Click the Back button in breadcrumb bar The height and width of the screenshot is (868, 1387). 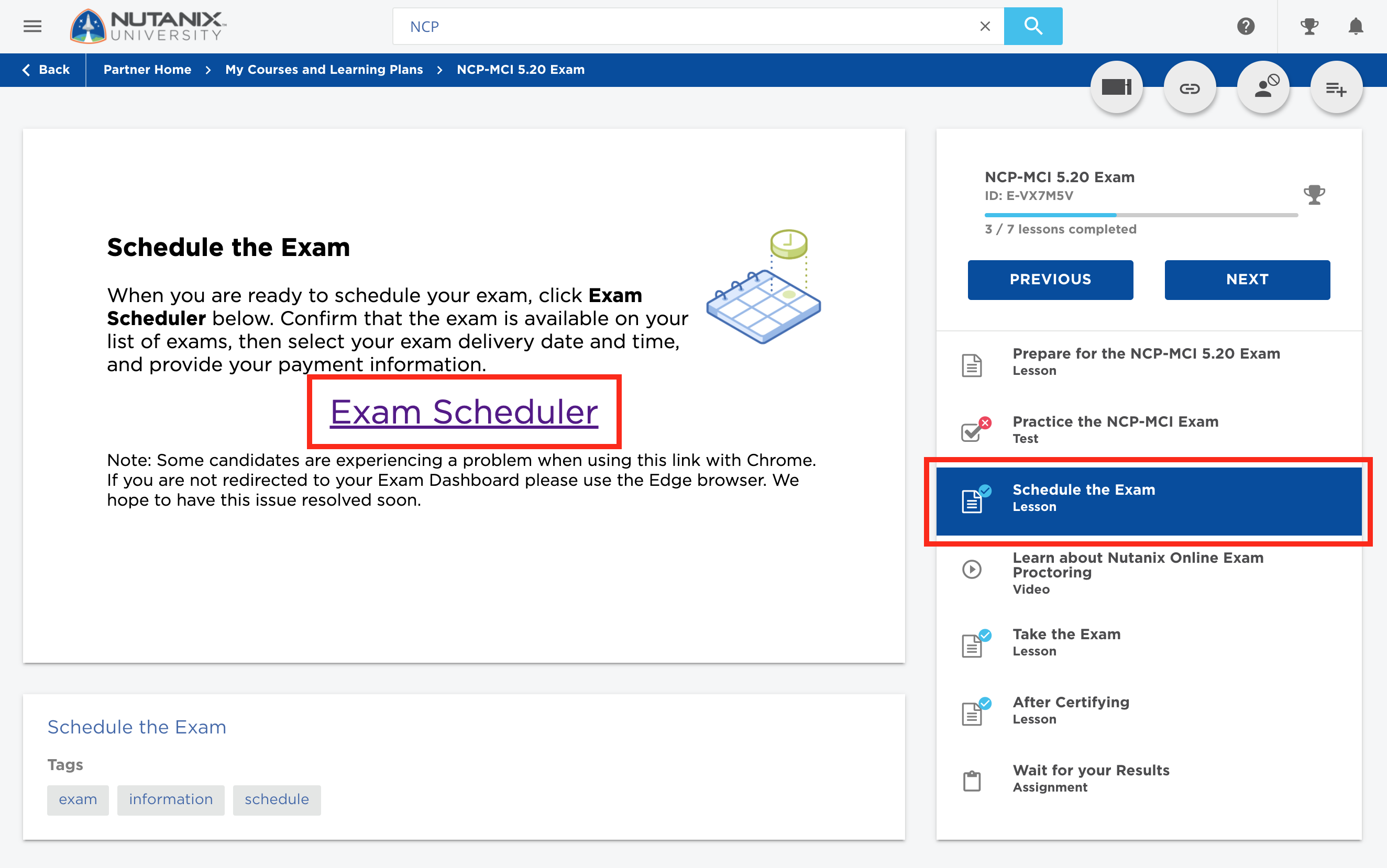(x=46, y=70)
